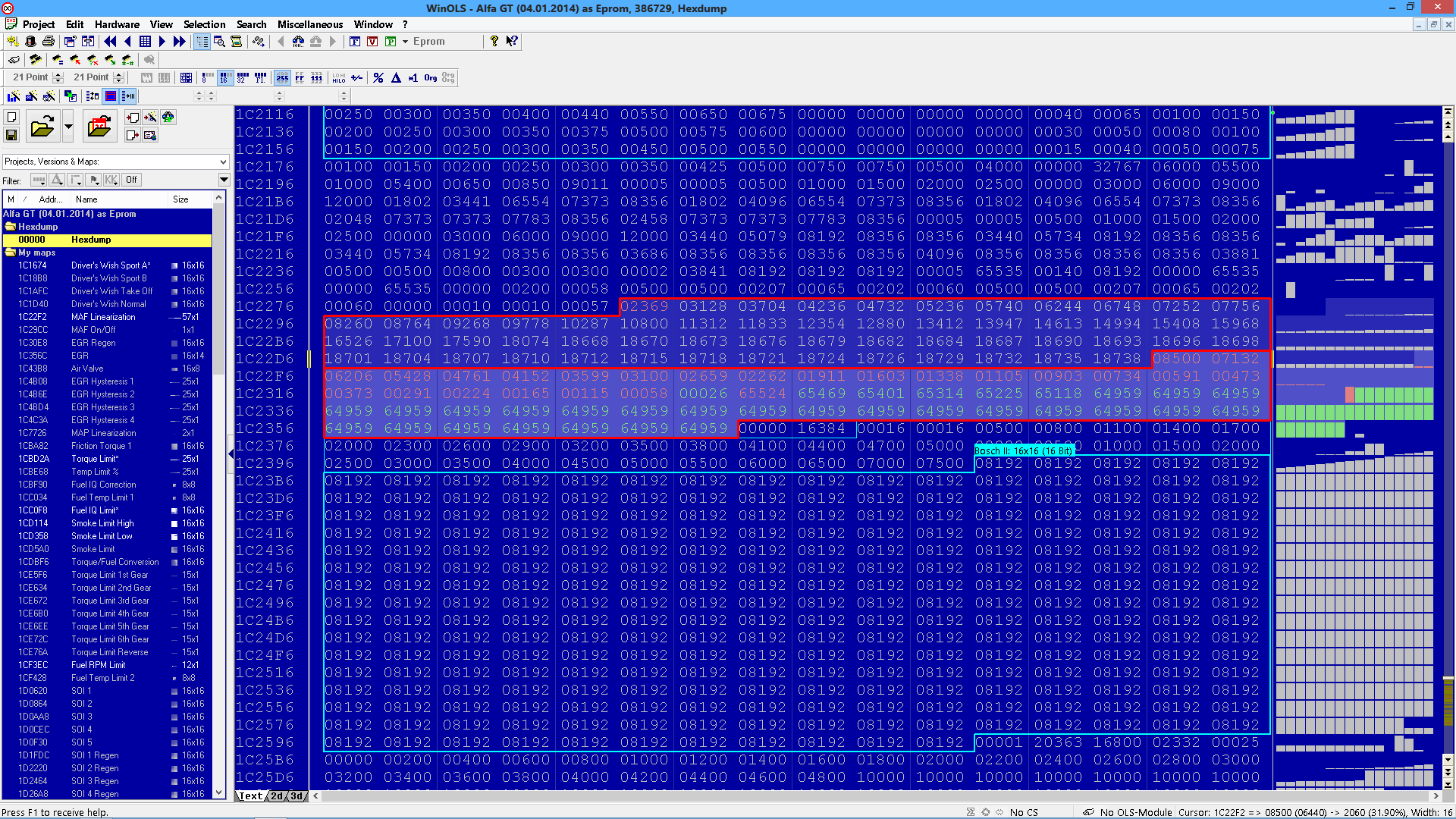Click the save floppy disk icon
The width and height of the screenshot is (1456, 819).
[x=11, y=135]
